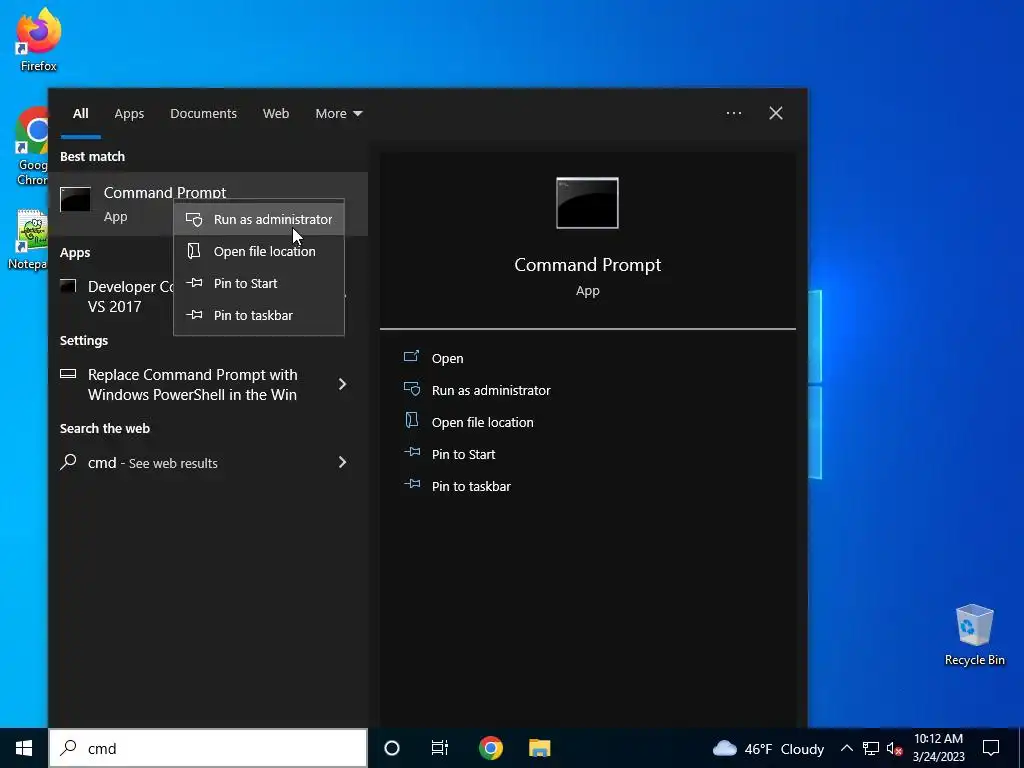The height and width of the screenshot is (768, 1024).
Task: Click the pin icon beside details Pin to Start
Action: point(412,452)
